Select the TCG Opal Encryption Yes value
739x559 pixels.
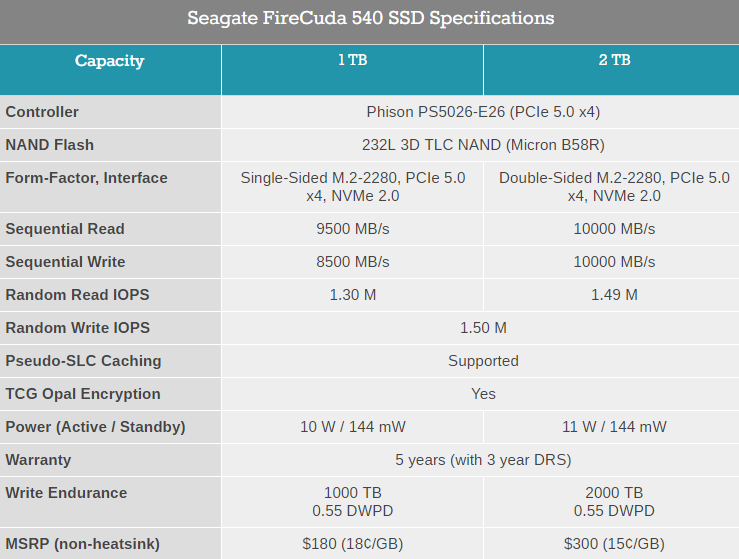[483, 394]
